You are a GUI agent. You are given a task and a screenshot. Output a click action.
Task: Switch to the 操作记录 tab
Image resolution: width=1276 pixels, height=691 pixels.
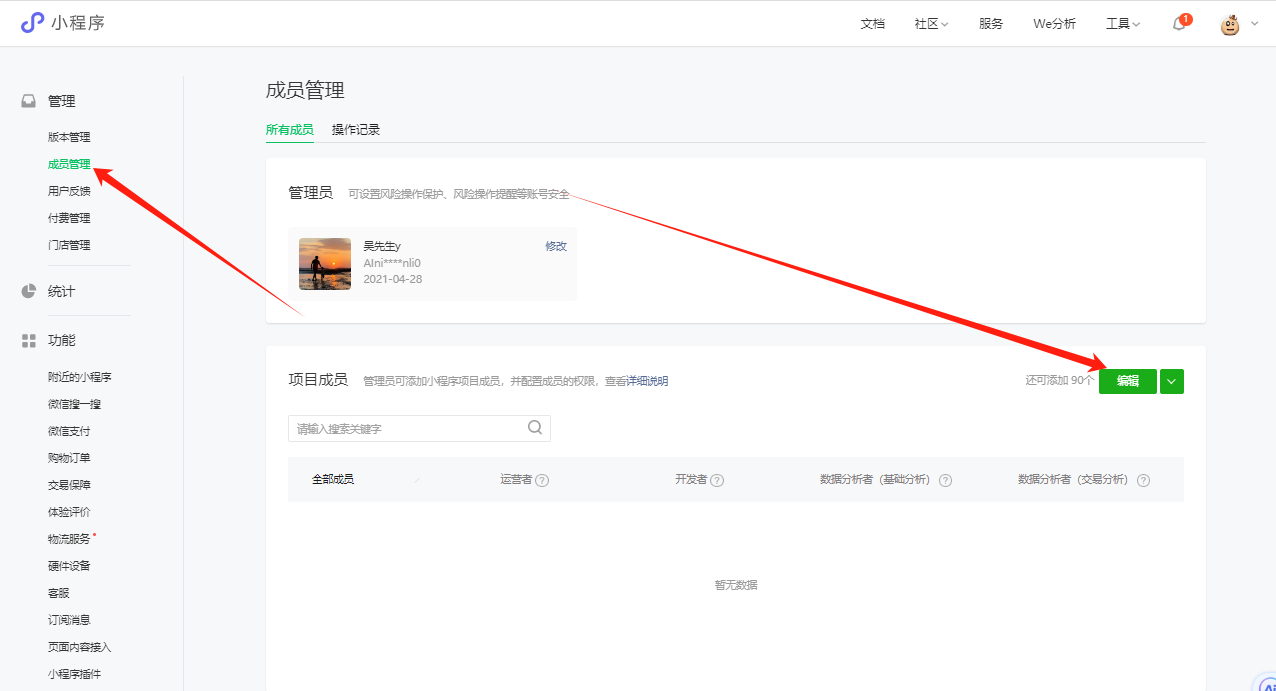point(356,130)
